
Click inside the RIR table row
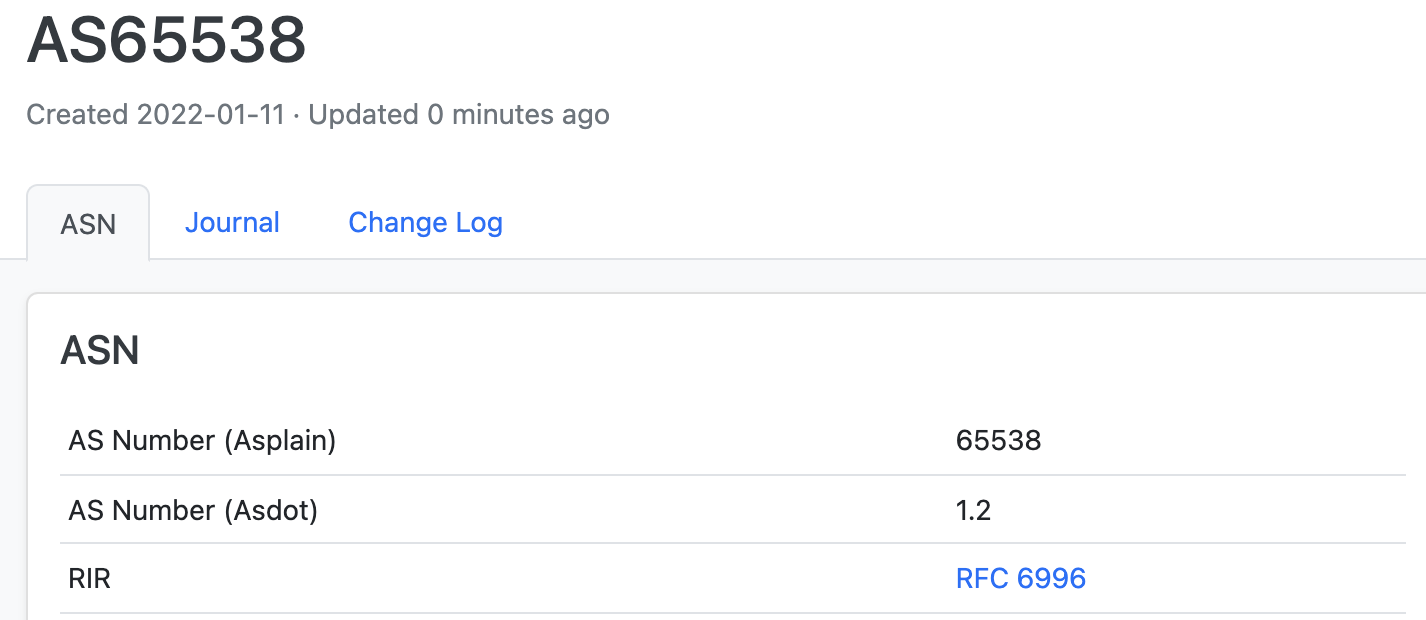600,578
